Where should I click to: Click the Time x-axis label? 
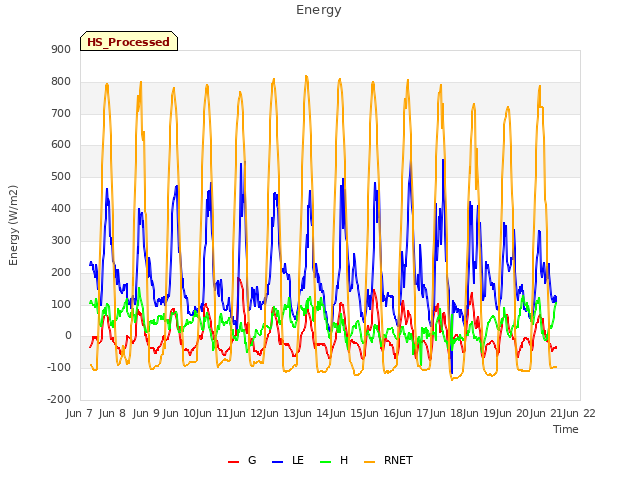coord(566,429)
